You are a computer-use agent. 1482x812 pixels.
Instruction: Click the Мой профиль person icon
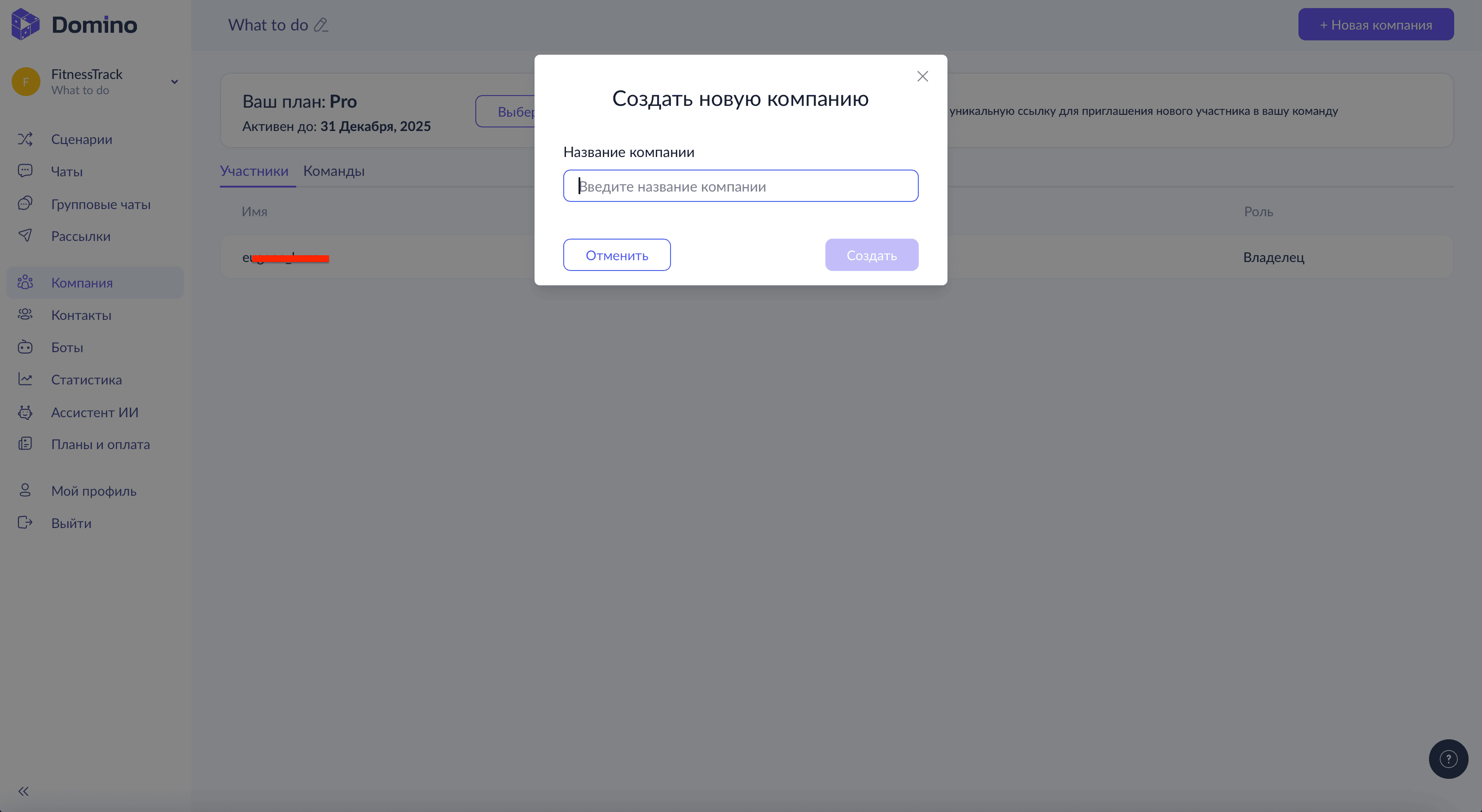coord(25,490)
